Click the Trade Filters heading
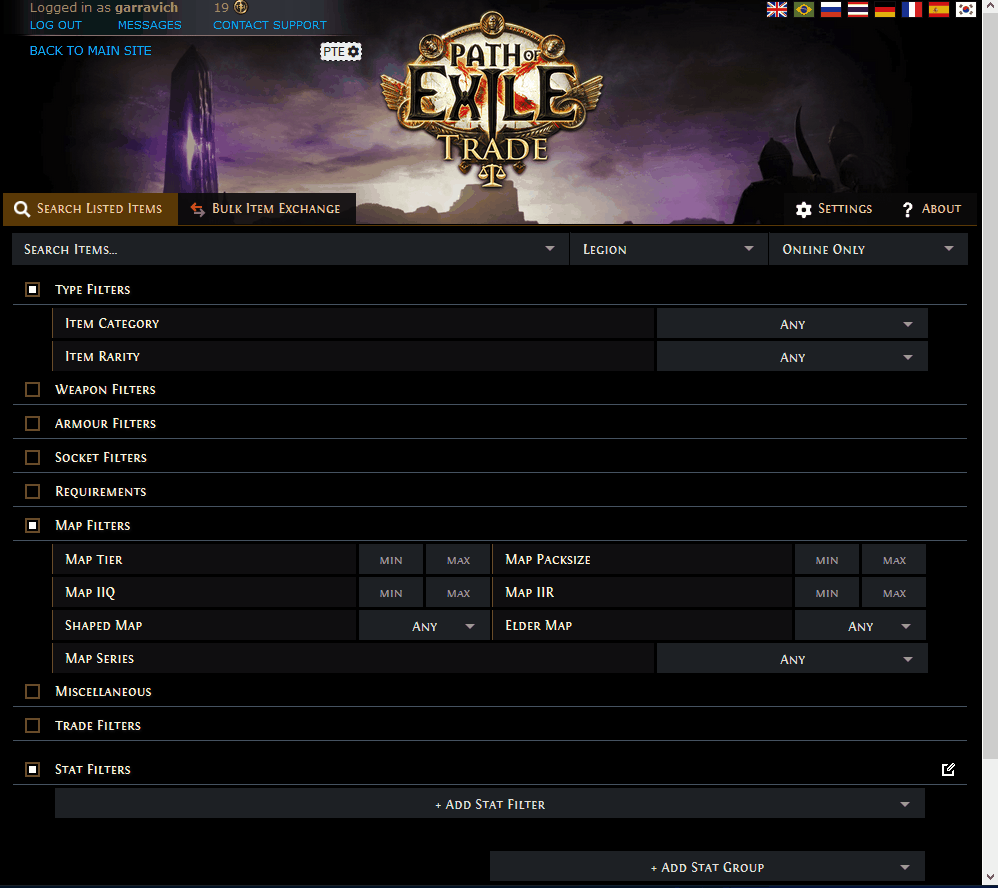The image size is (998, 888). pyautogui.click(x=98, y=726)
